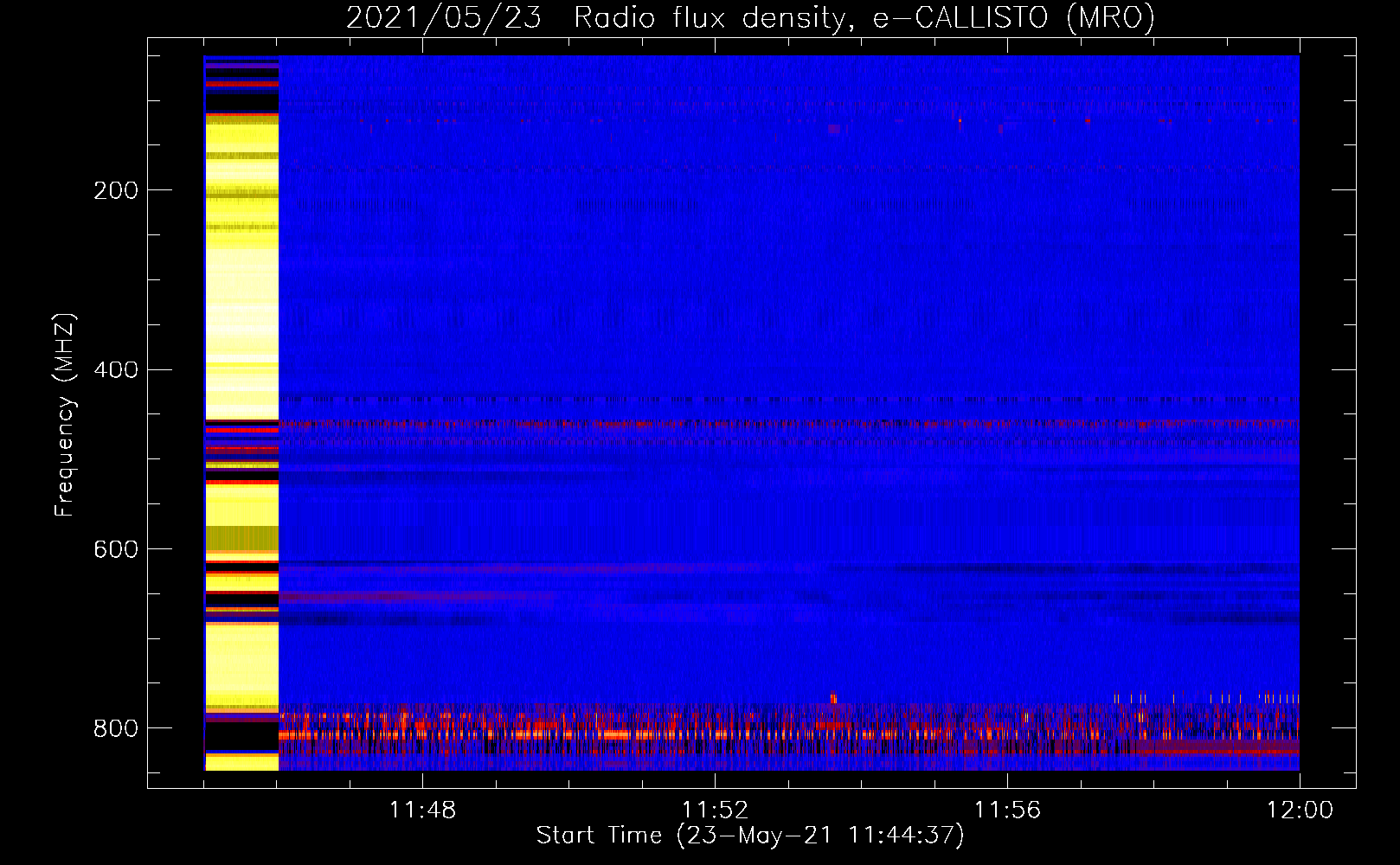Select the 11:48 time tick label
1400x865 pixels.
point(422,811)
